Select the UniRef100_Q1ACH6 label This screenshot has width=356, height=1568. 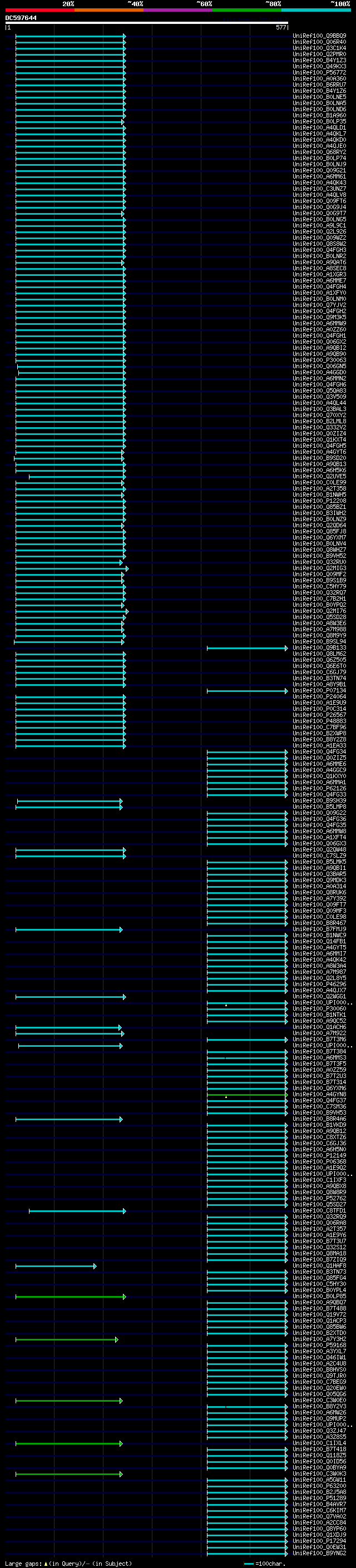[319, 1027]
